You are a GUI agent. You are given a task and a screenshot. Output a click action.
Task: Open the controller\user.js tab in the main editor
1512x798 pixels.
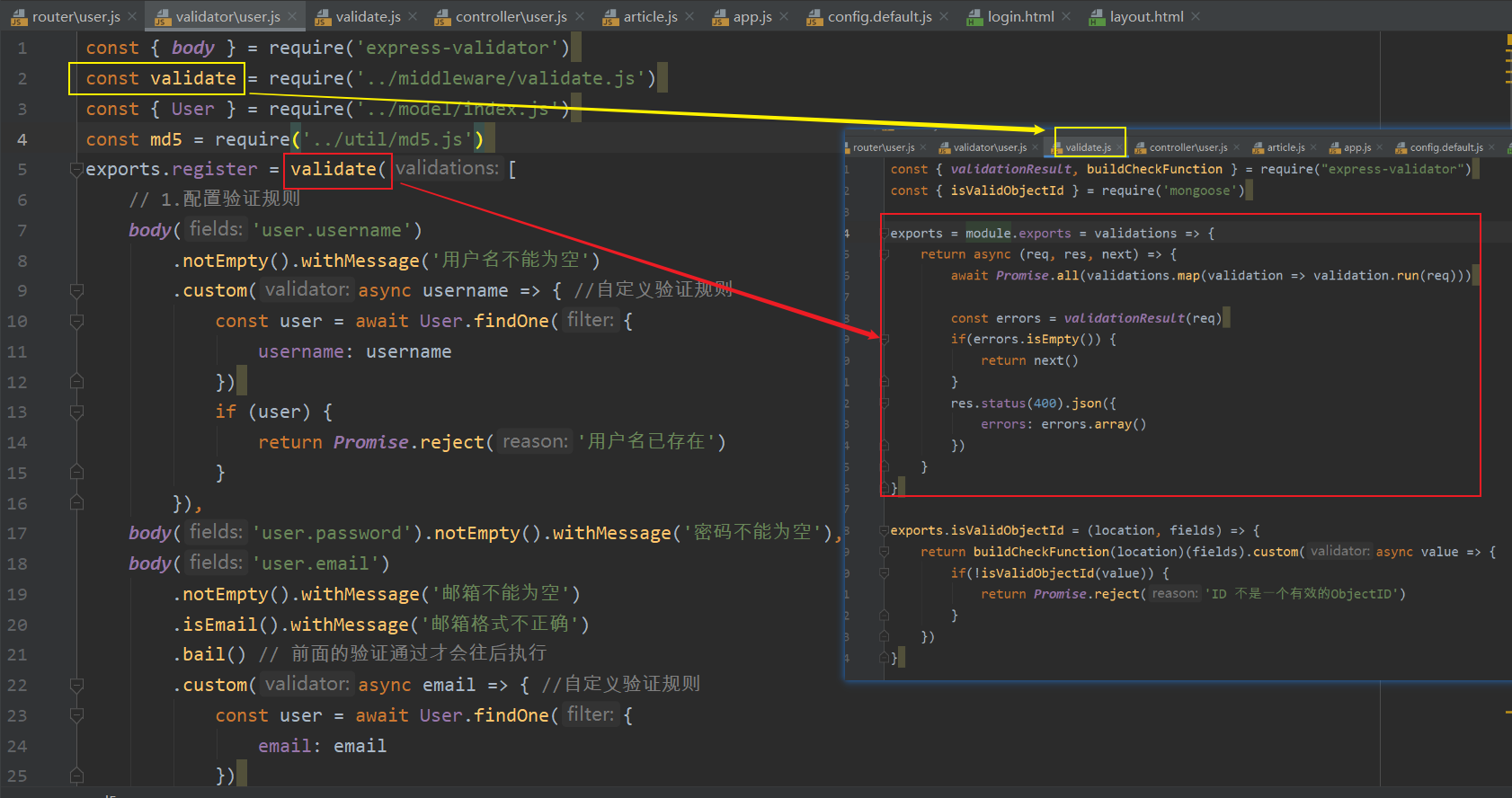click(511, 16)
